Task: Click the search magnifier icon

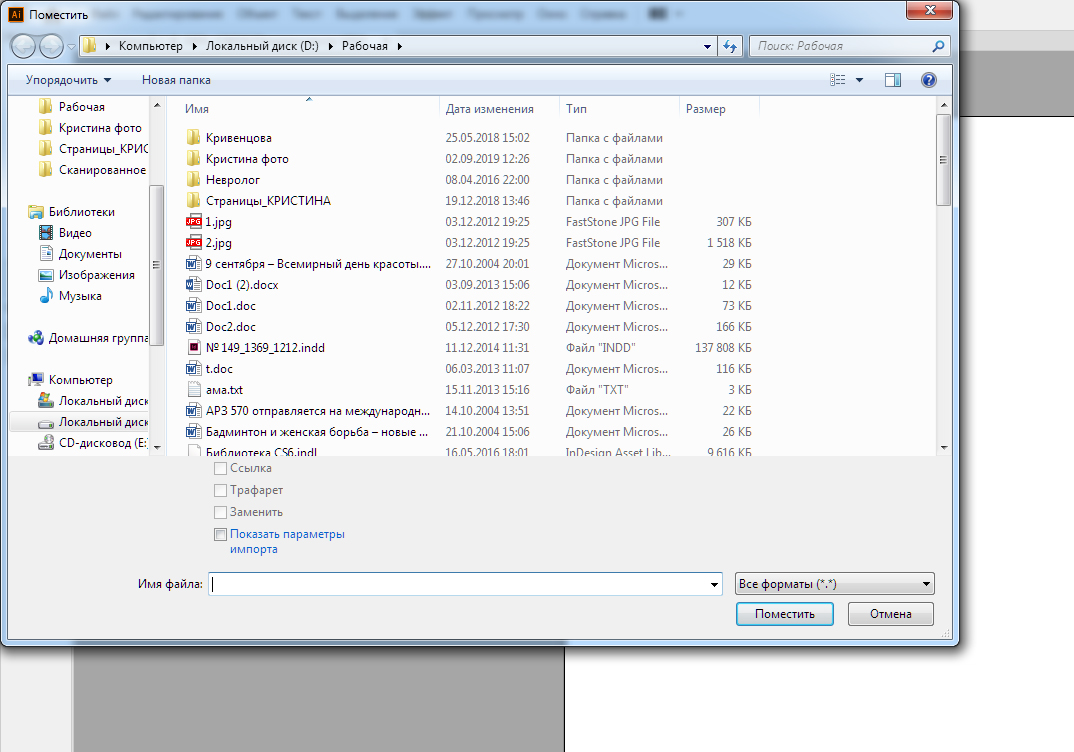Action: pyautogui.click(x=938, y=47)
